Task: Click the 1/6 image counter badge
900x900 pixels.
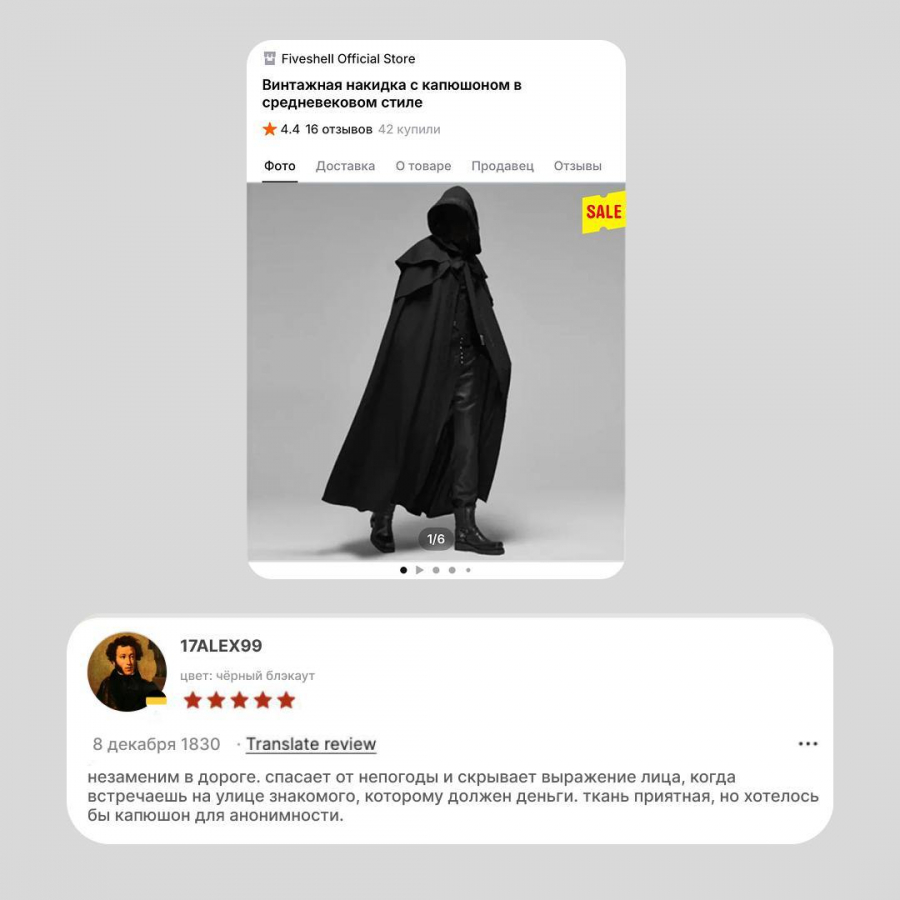Action: [x=436, y=539]
